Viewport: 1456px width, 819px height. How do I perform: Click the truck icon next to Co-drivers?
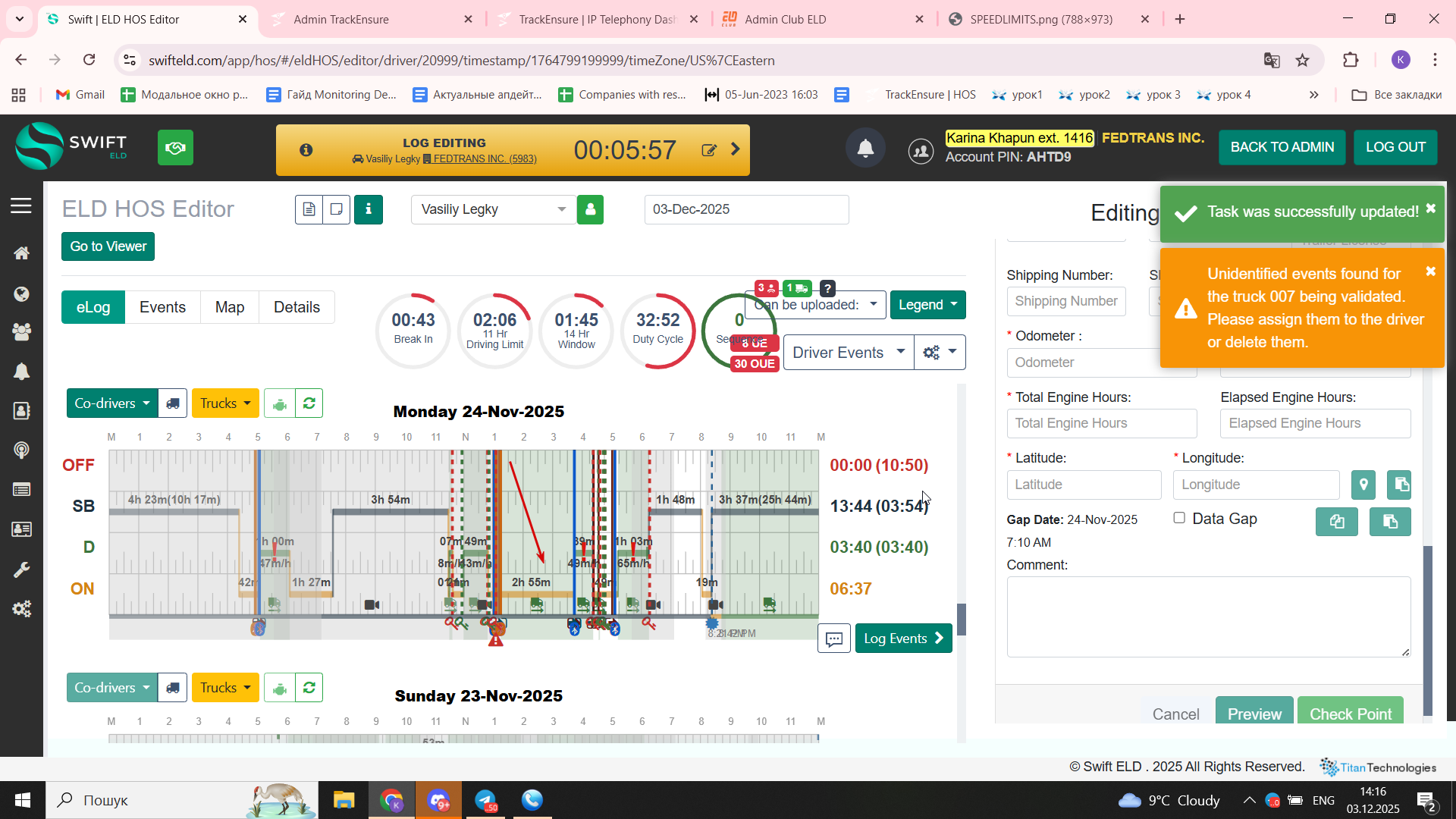pyautogui.click(x=173, y=403)
